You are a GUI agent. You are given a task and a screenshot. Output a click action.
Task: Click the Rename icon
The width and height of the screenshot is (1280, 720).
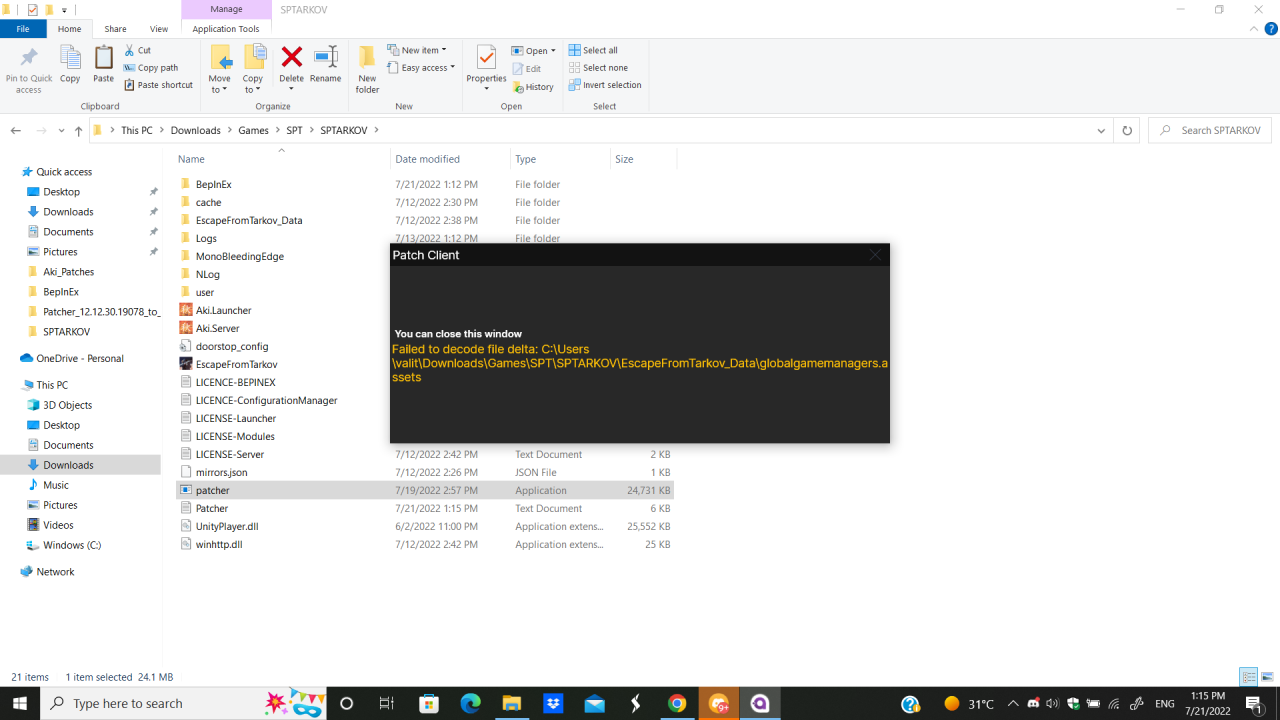326,56
